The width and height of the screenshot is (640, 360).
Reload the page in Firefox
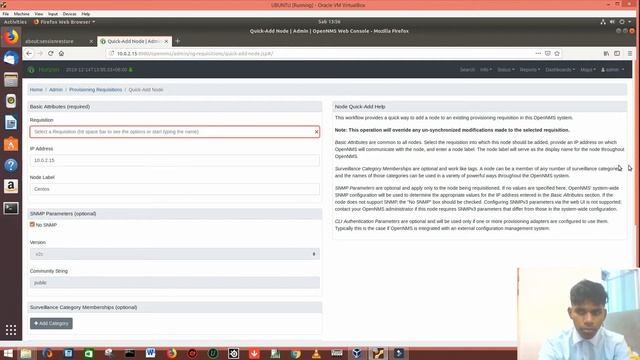pos(51,53)
